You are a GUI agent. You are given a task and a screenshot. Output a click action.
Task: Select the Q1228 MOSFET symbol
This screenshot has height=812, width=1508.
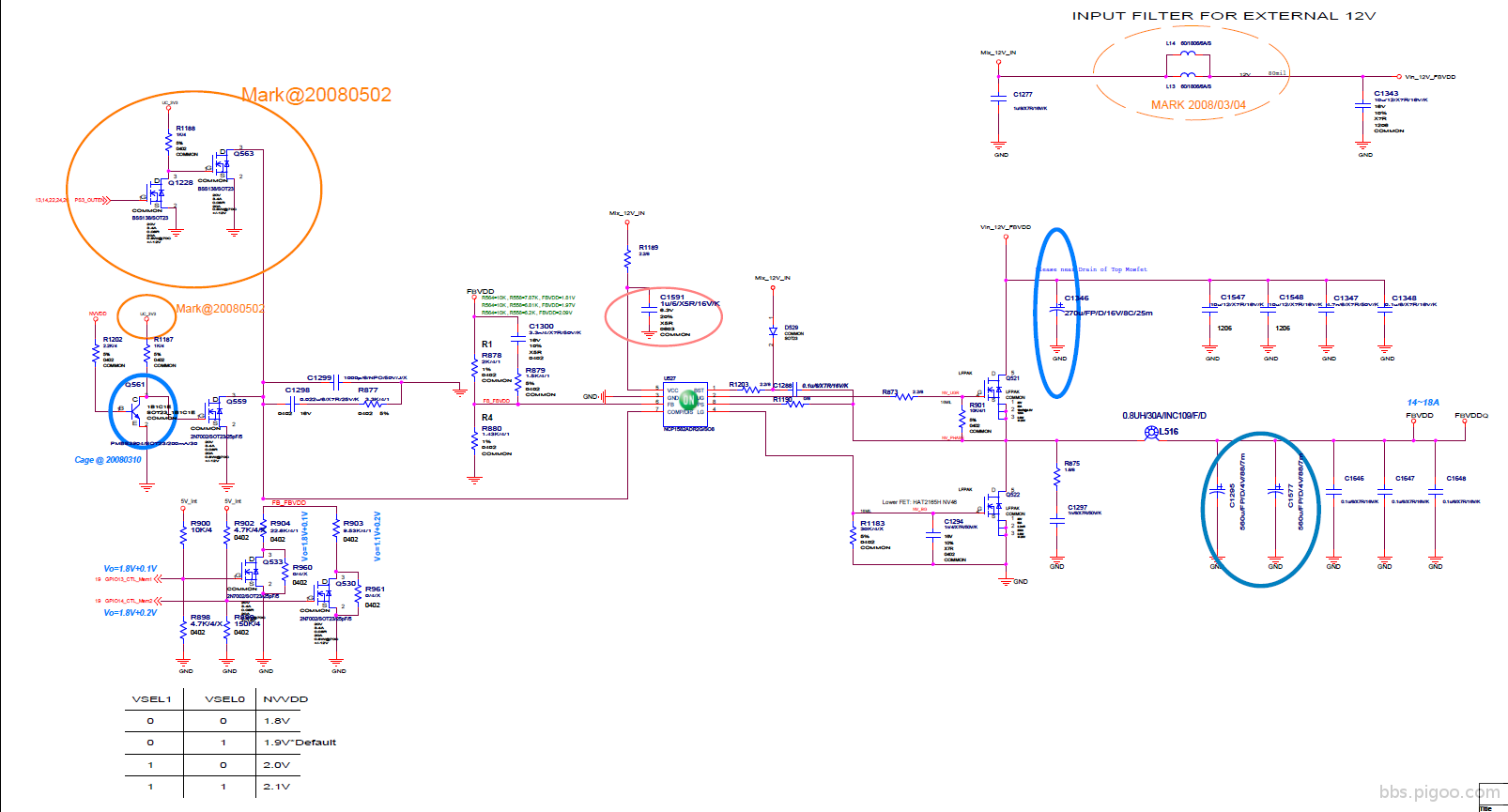(x=157, y=193)
